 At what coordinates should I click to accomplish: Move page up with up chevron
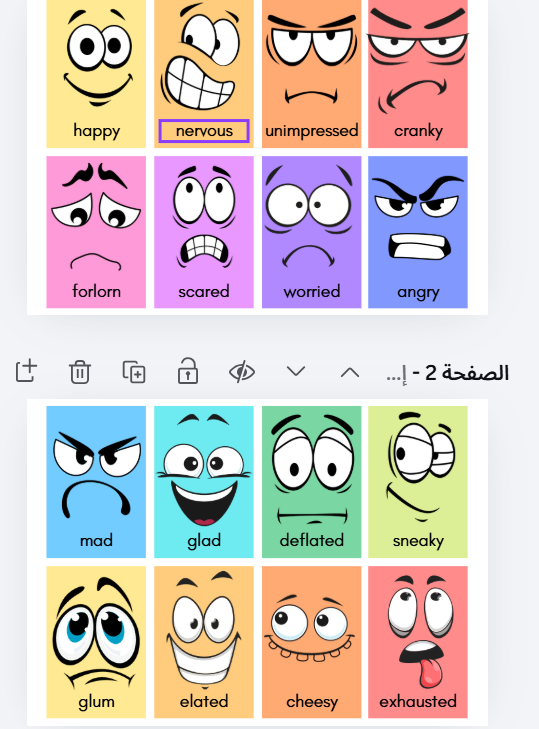click(350, 372)
